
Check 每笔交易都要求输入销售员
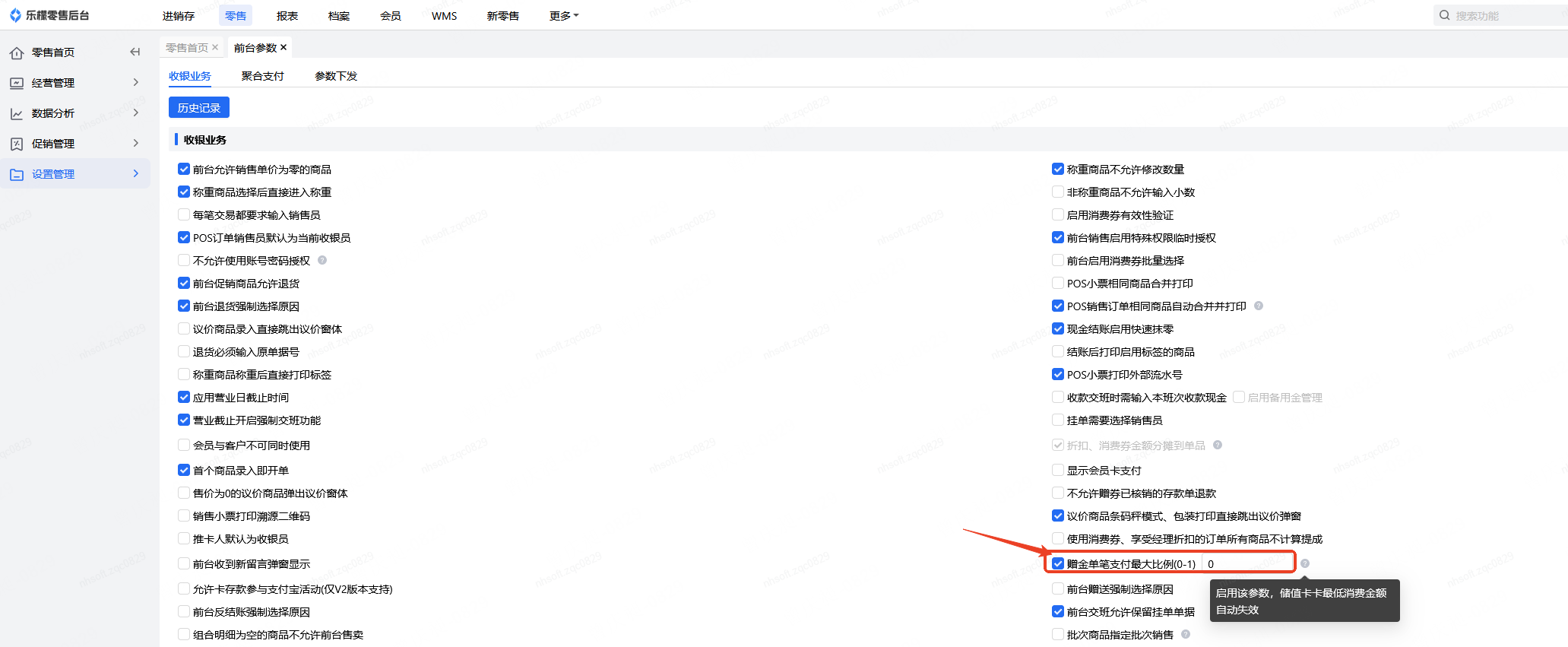pyautogui.click(x=184, y=214)
